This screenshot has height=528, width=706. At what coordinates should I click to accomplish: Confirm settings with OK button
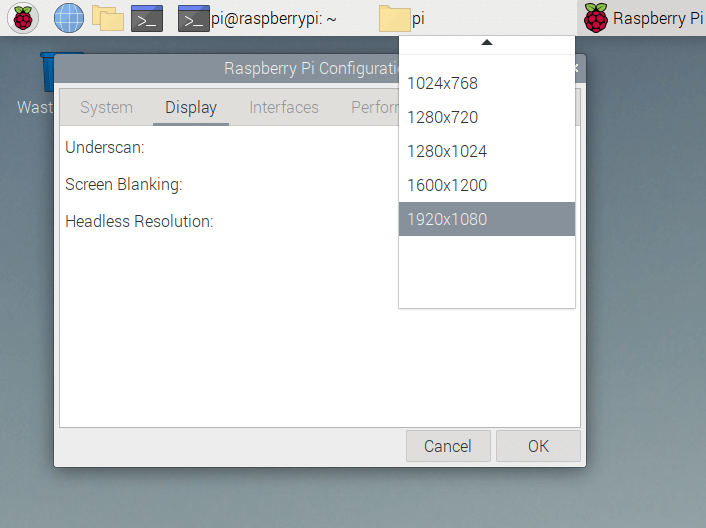[538, 446]
